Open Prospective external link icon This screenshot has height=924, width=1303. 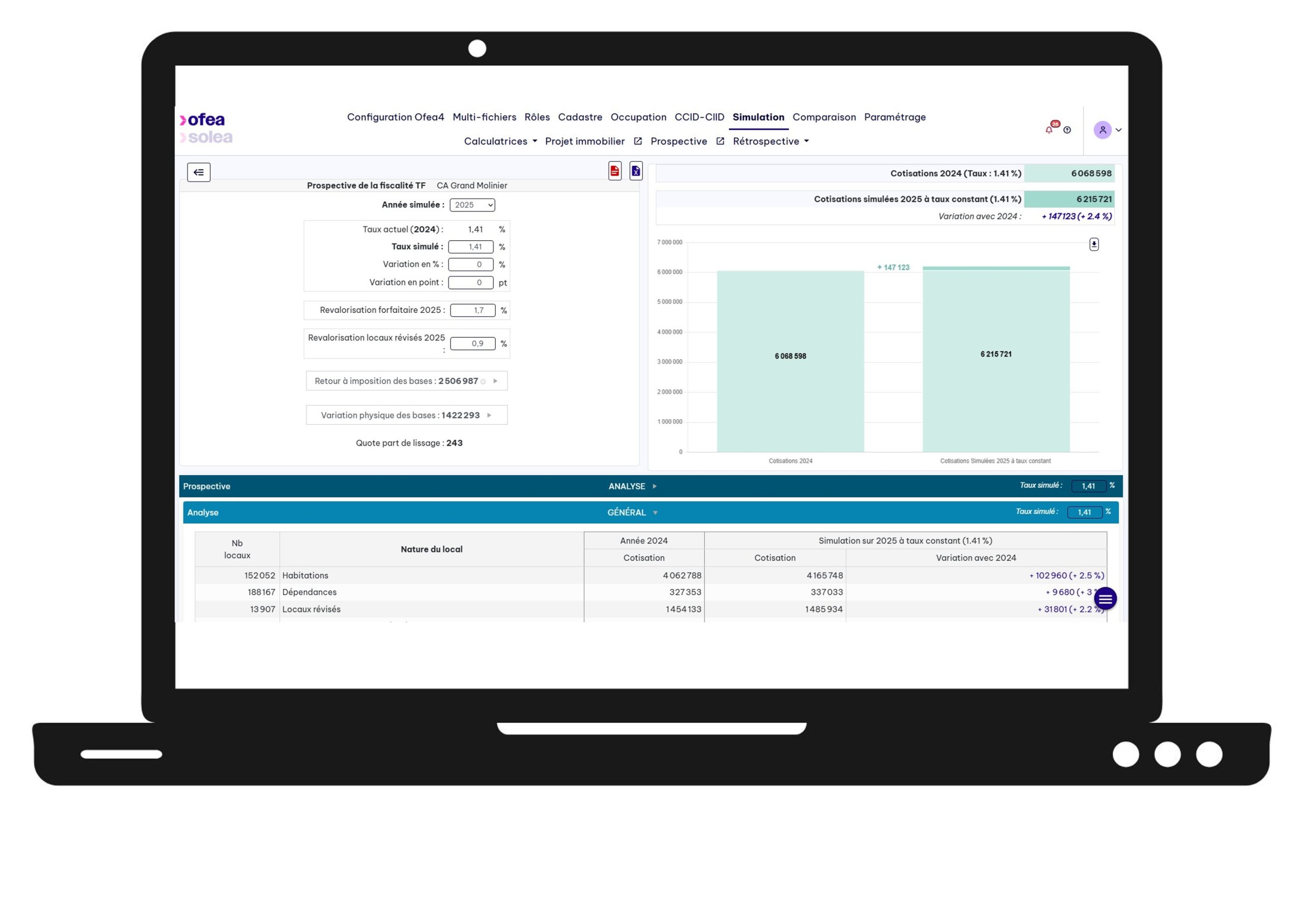click(x=720, y=141)
